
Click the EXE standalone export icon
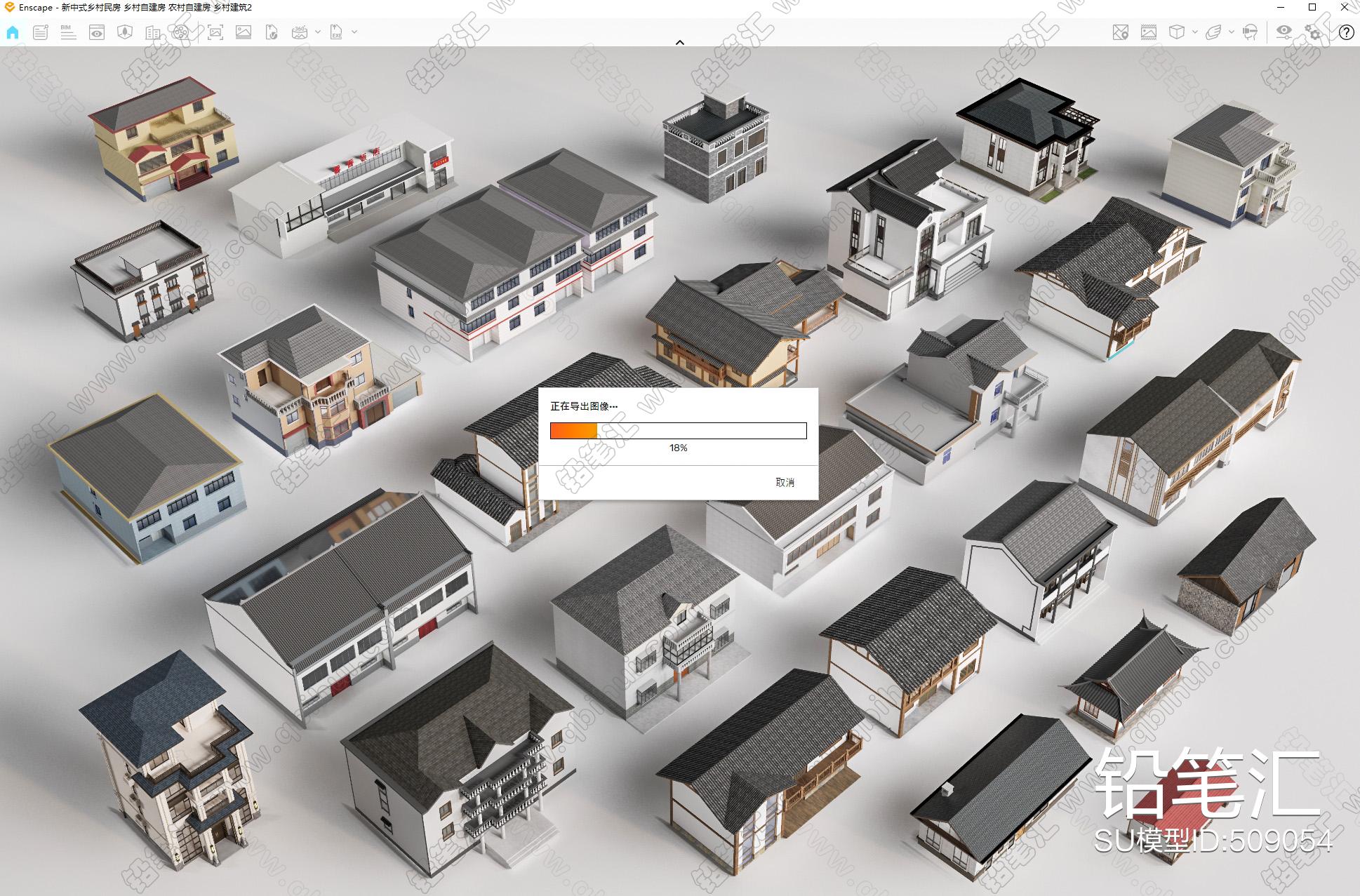[337, 32]
